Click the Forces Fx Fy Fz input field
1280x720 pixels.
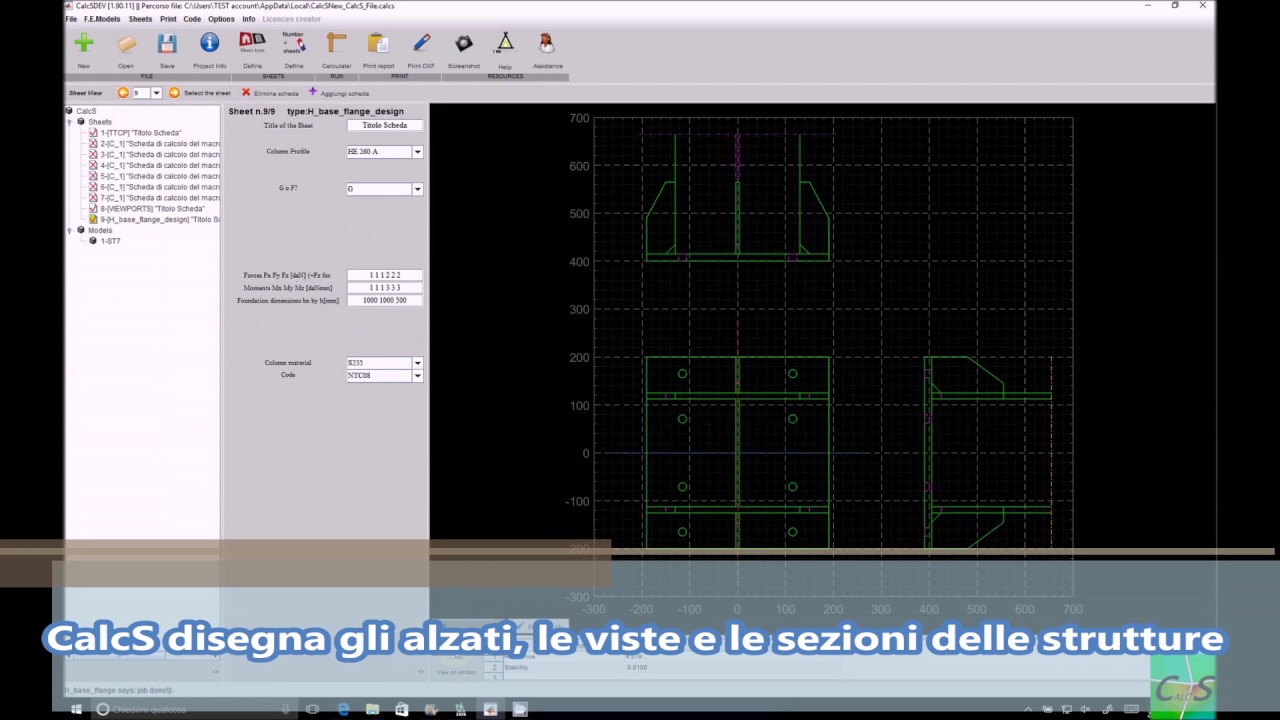click(384, 275)
